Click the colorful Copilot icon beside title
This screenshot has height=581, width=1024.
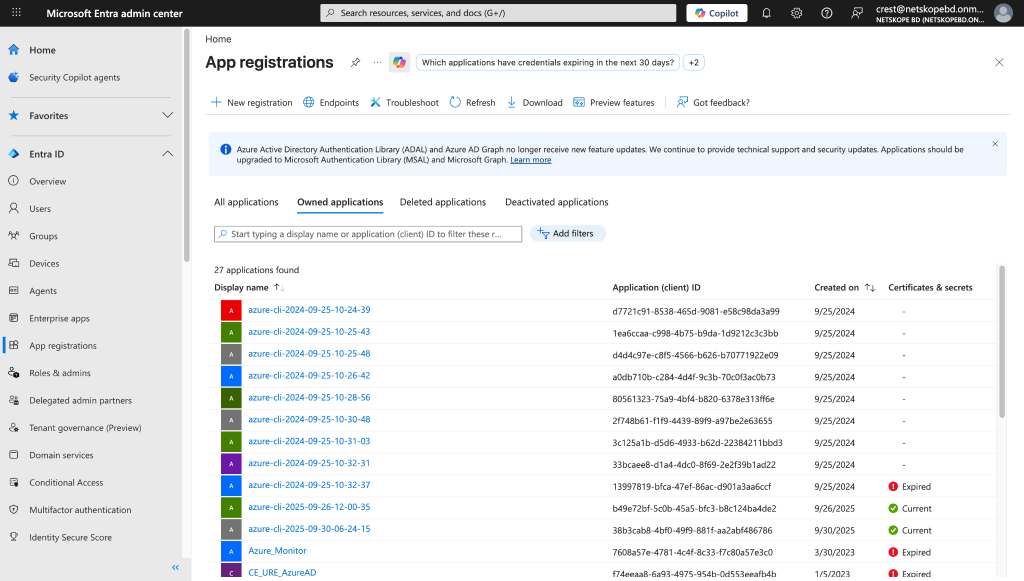pyautogui.click(x=400, y=63)
